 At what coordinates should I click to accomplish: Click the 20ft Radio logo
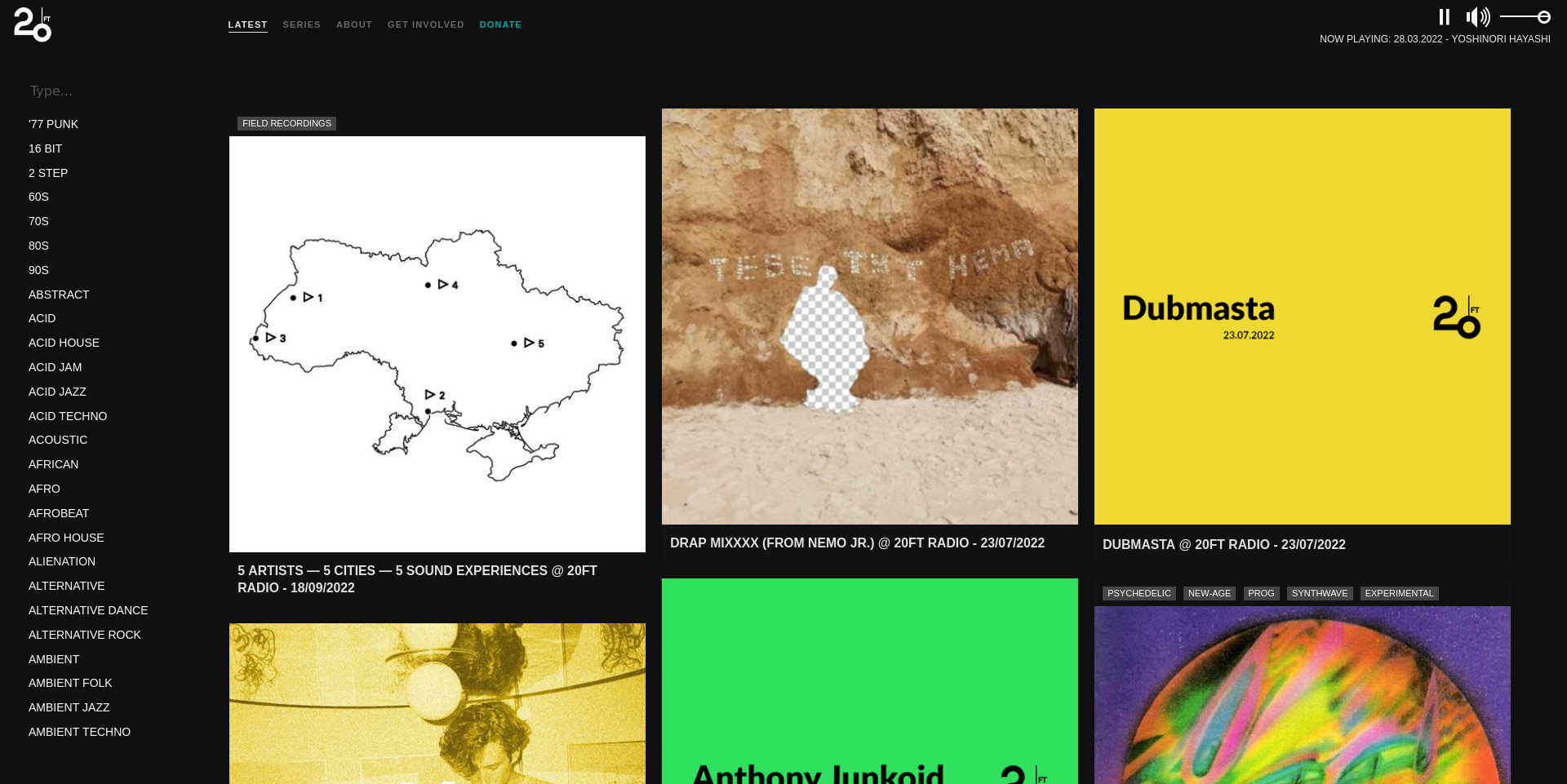tap(33, 24)
